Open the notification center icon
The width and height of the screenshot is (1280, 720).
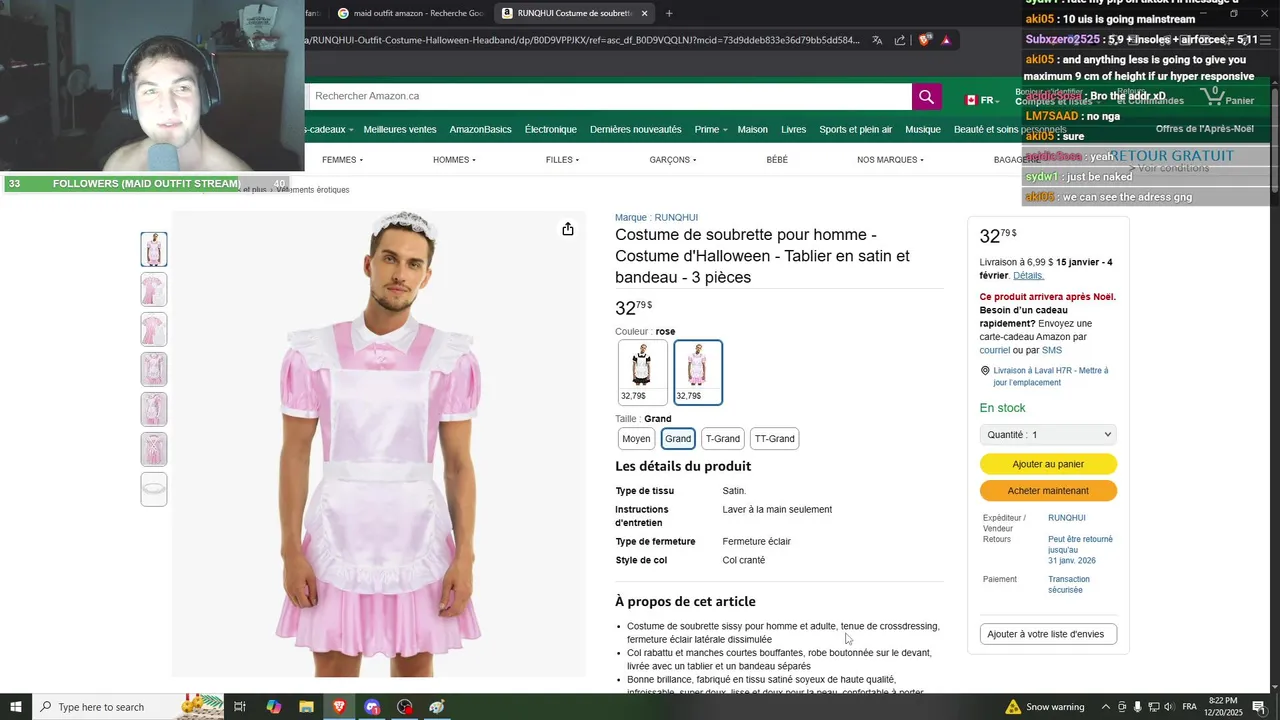(x=1259, y=707)
